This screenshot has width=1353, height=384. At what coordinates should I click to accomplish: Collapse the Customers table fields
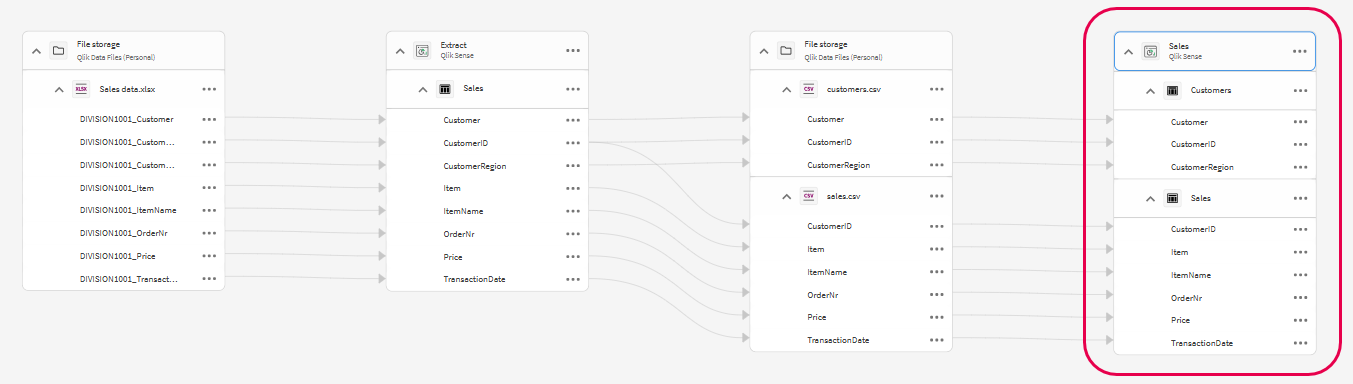[x=1150, y=90]
